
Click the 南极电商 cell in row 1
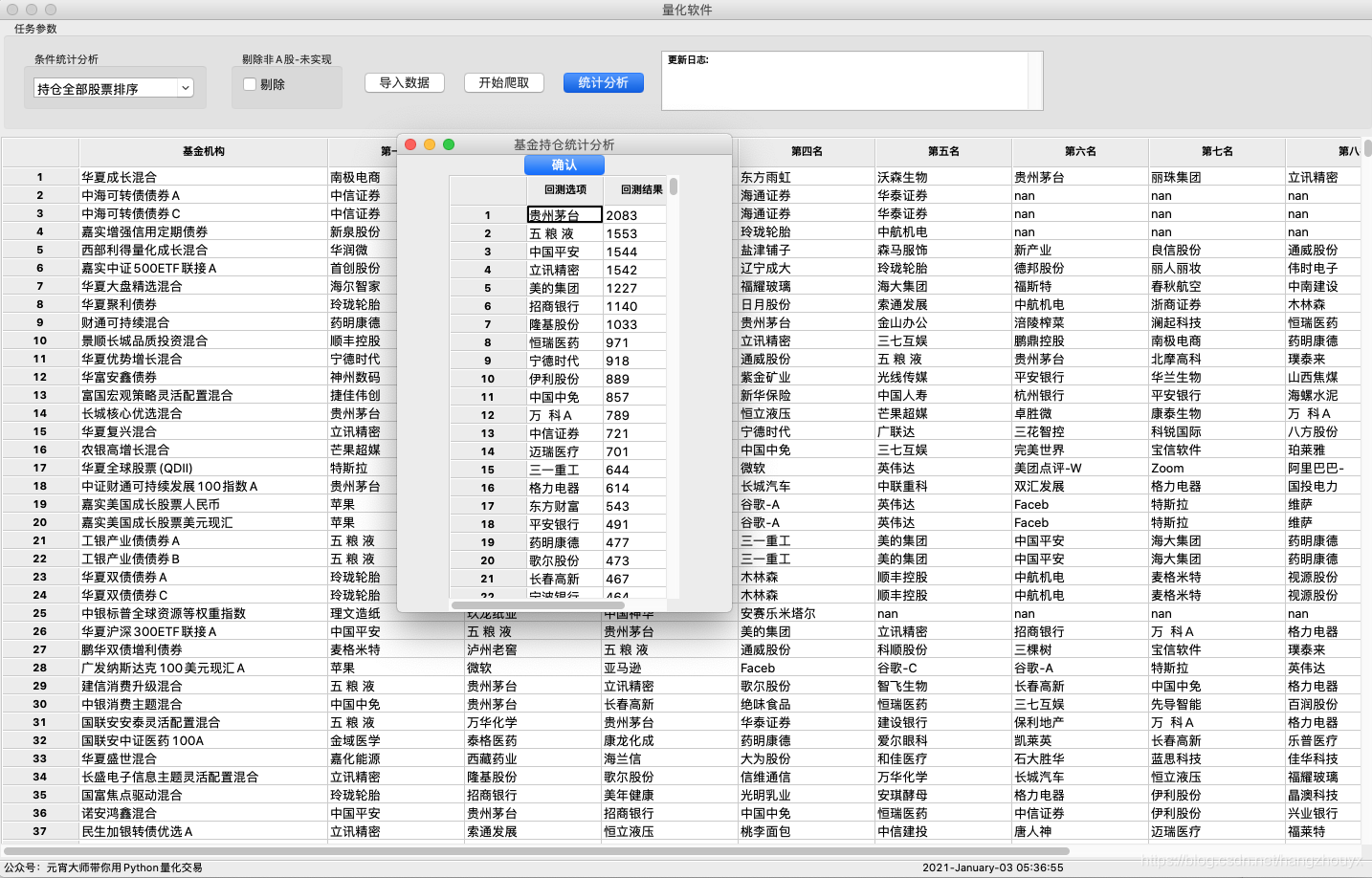[x=363, y=177]
